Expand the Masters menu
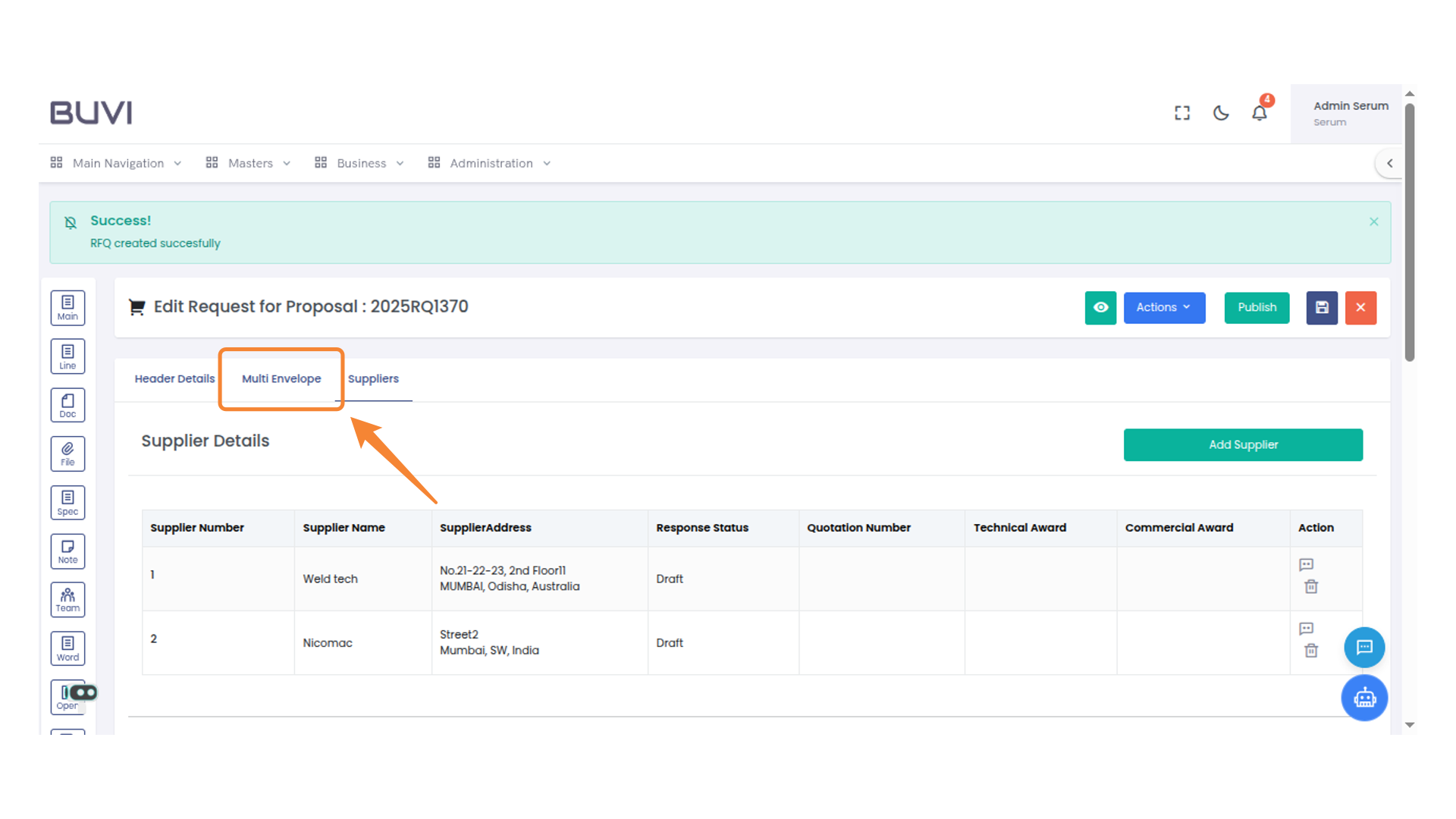This screenshot has width=1456, height=819. coord(249,163)
